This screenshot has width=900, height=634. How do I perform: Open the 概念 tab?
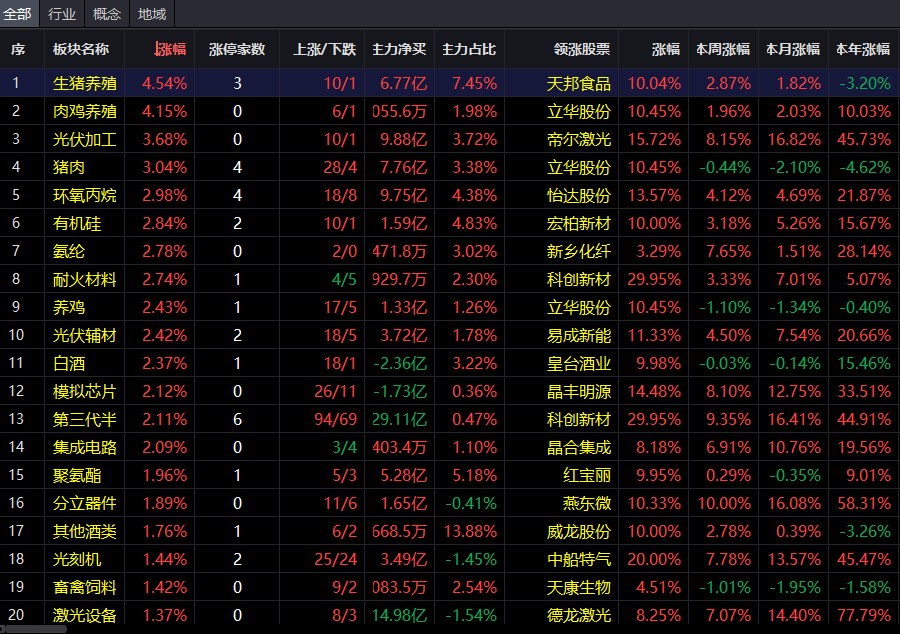[107, 14]
